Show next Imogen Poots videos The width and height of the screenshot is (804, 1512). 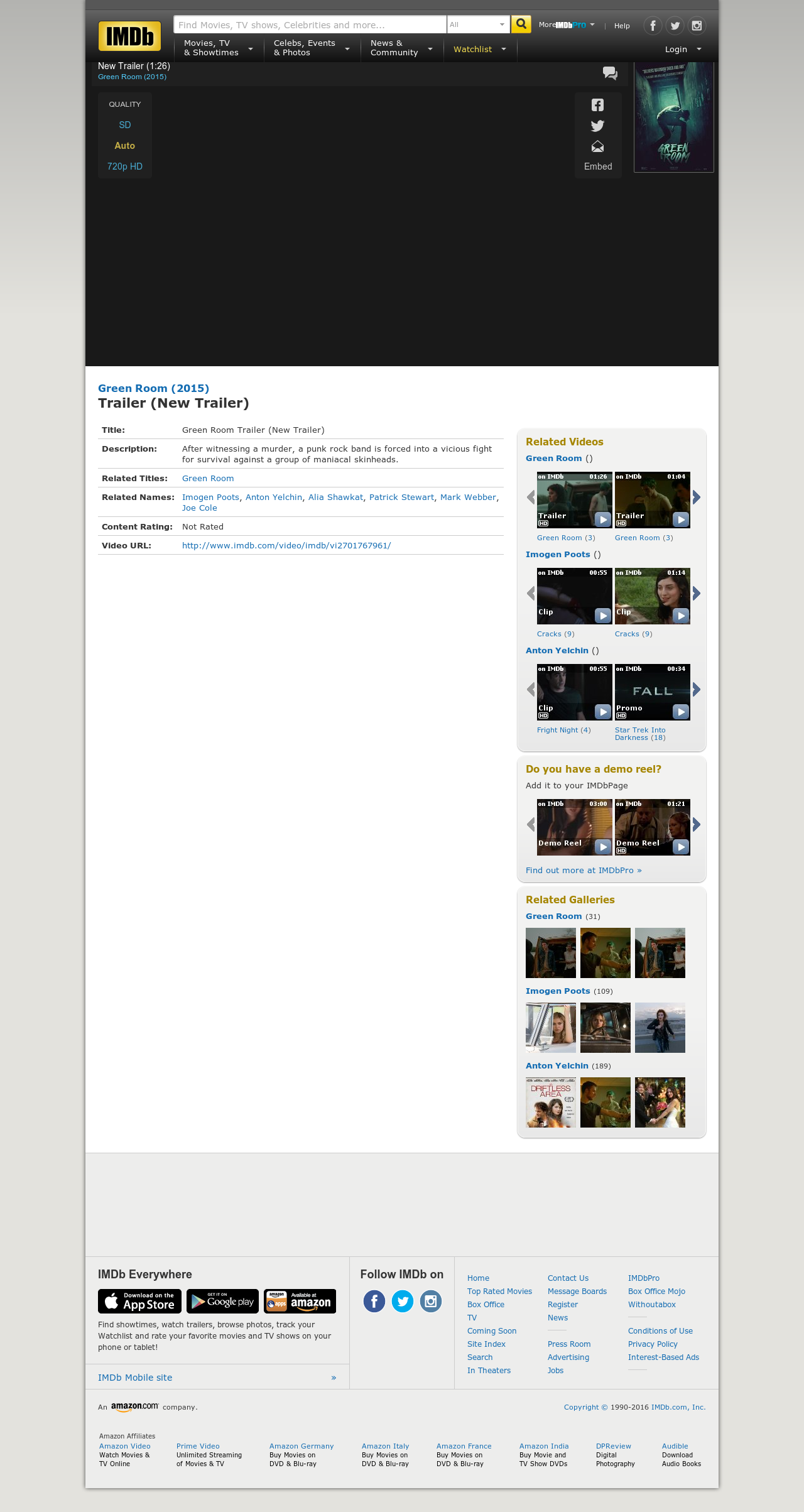[696, 594]
